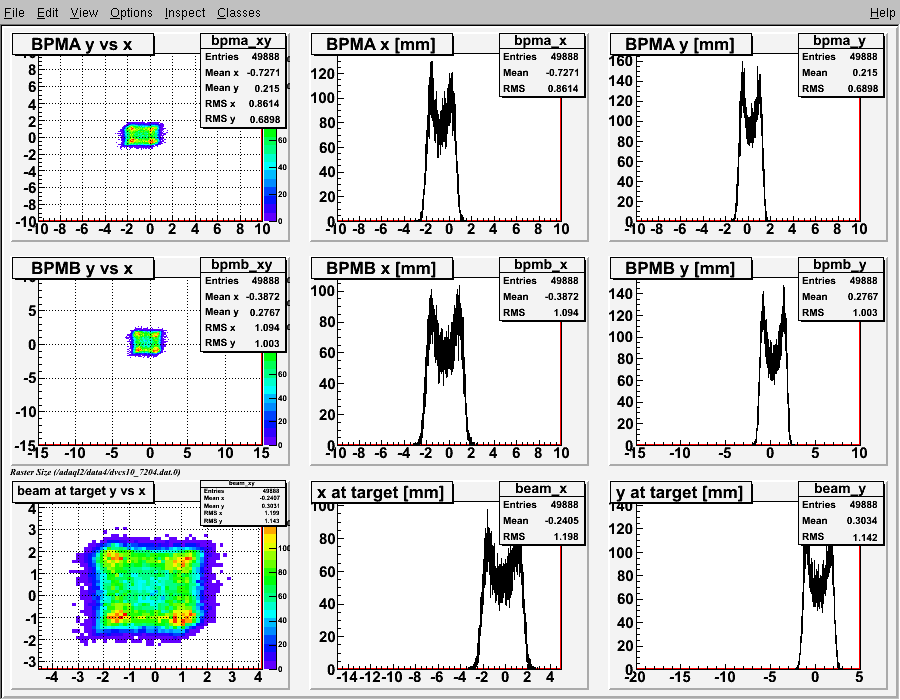
Task: Open the View menu
Action: coord(84,13)
